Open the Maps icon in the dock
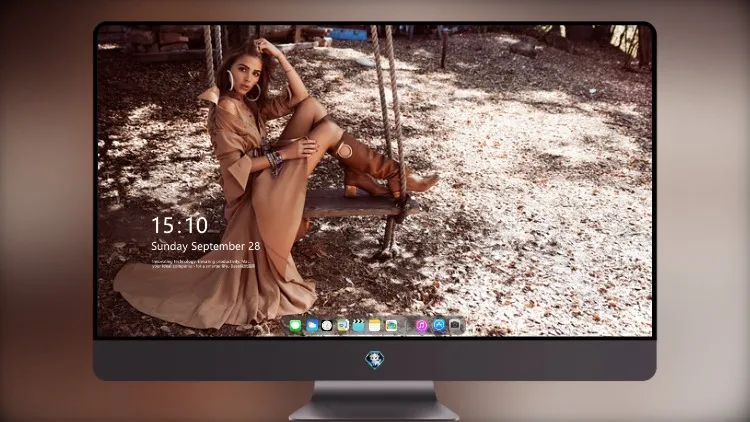The image size is (750, 422). point(342,326)
